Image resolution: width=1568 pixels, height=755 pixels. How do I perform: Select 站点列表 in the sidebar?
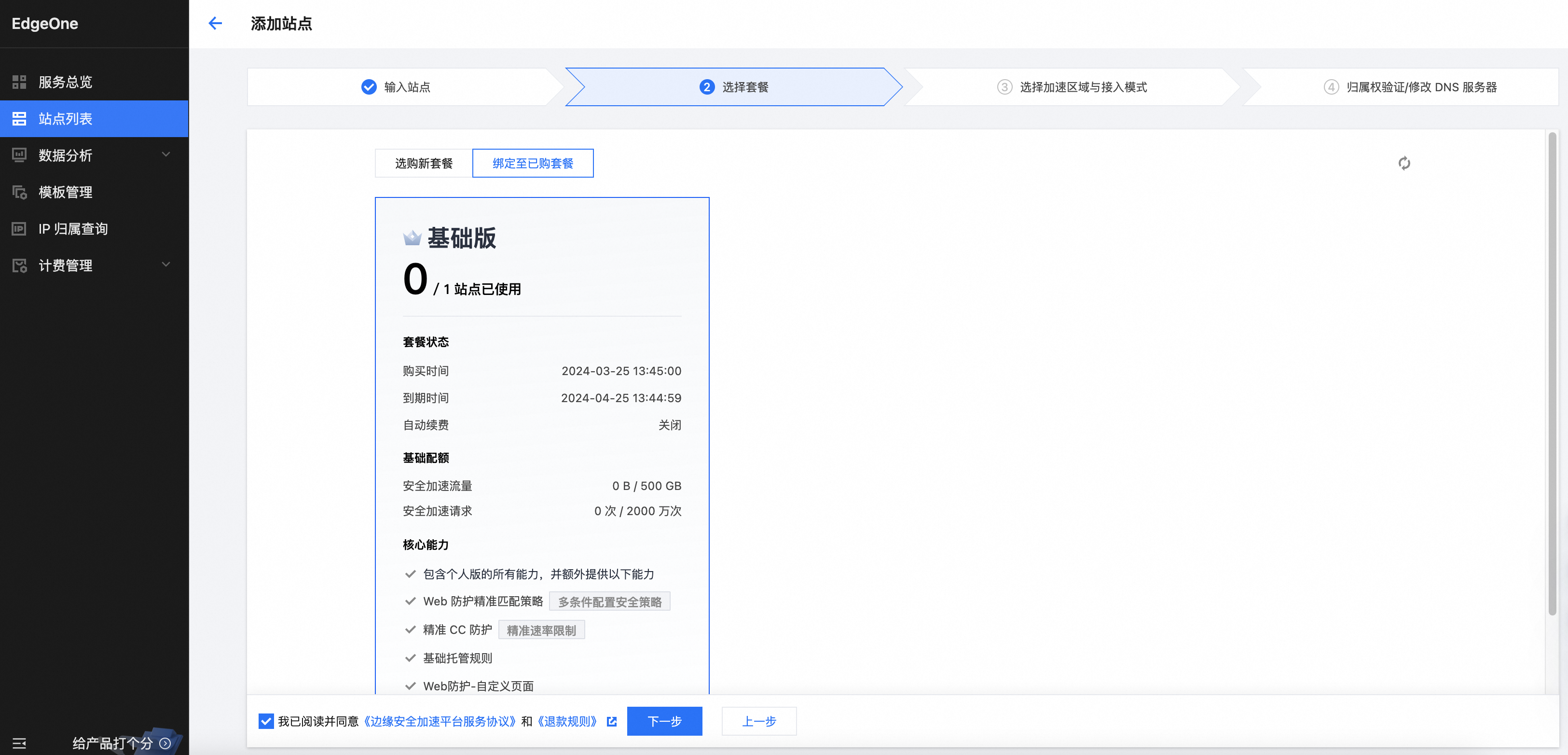95,118
